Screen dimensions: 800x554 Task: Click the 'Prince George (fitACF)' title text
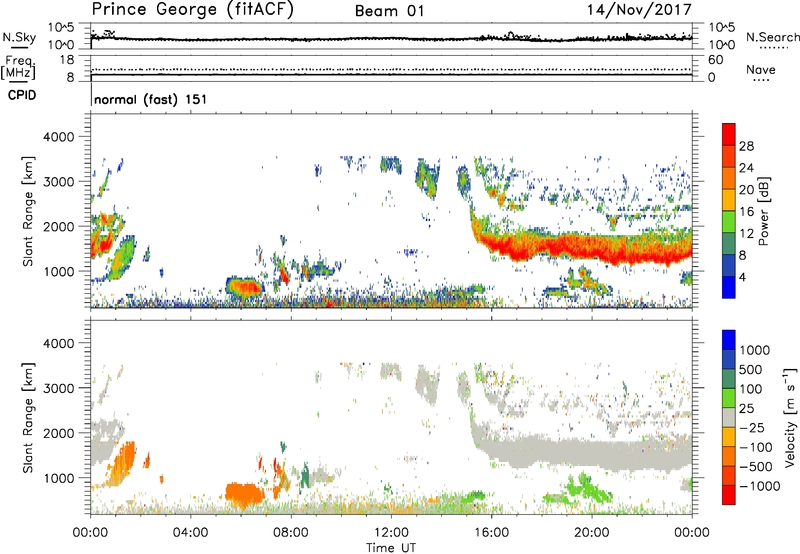[x=192, y=10]
